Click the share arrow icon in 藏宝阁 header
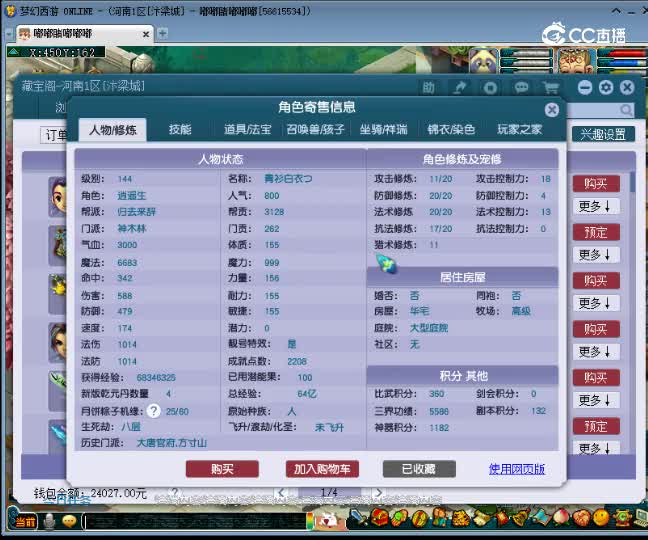Screen dimensions: 648x540 pyautogui.click(x=460, y=88)
